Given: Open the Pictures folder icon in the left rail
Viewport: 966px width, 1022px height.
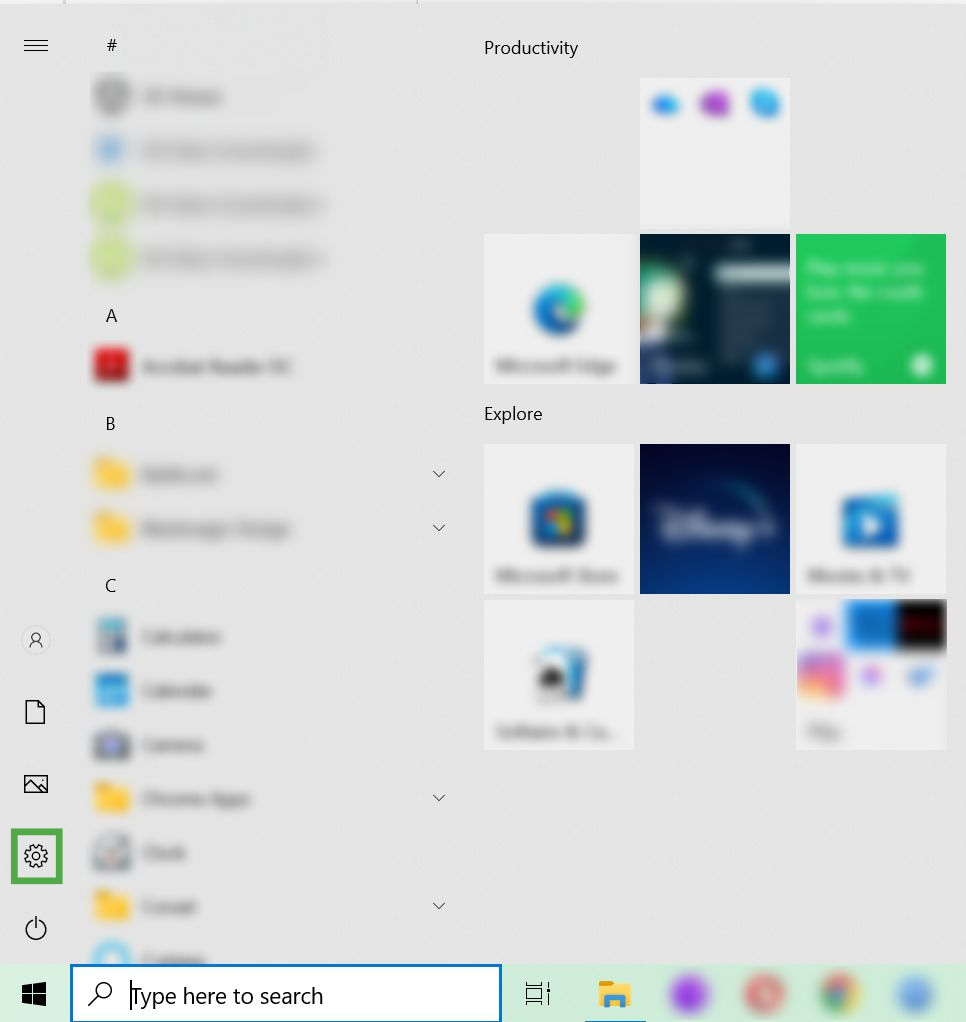Looking at the screenshot, I should tap(36, 783).
